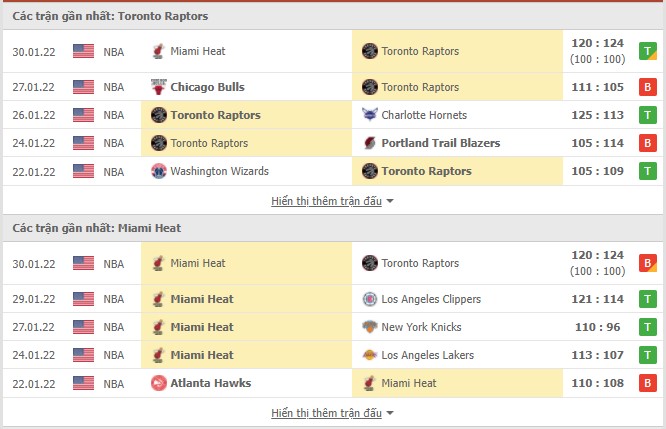
Task: Open the Portland Trail Blazers team link
Action: pyautogui.click(x=440, y=143)
